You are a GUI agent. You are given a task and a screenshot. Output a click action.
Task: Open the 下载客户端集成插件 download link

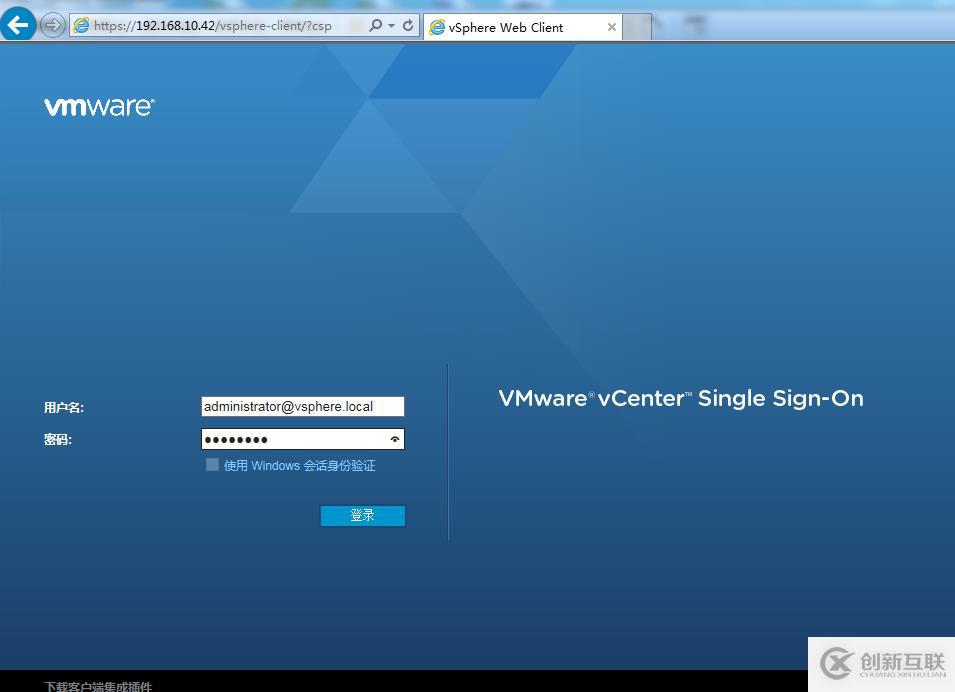[98, 686]
